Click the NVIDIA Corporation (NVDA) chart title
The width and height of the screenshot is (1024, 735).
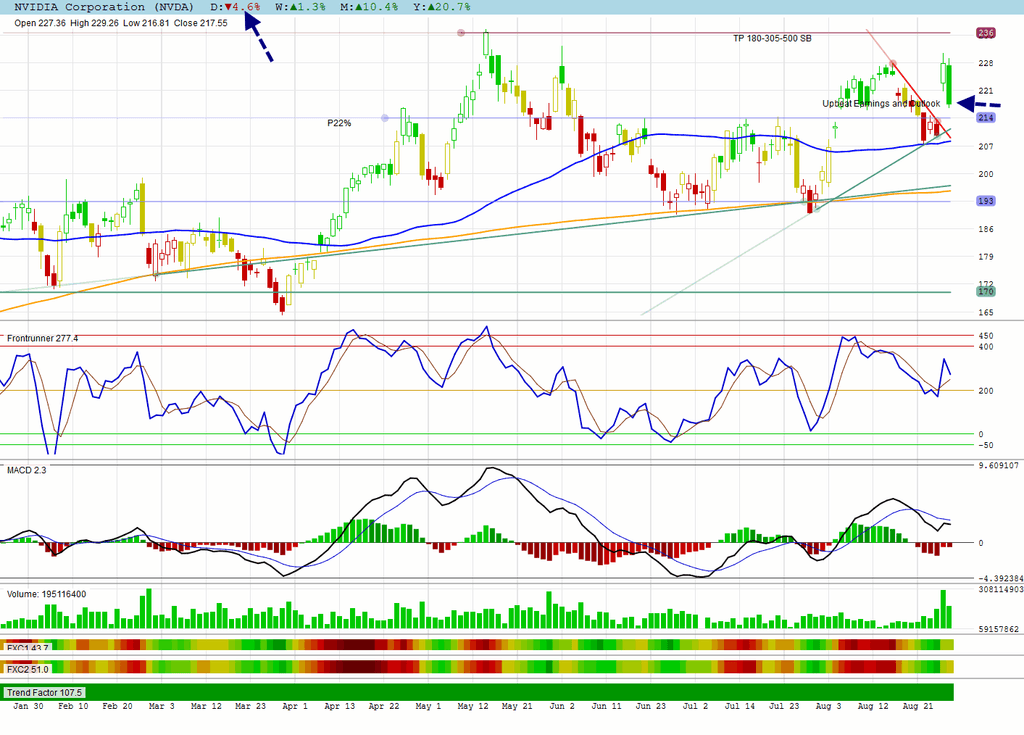(x=104, y=7)
